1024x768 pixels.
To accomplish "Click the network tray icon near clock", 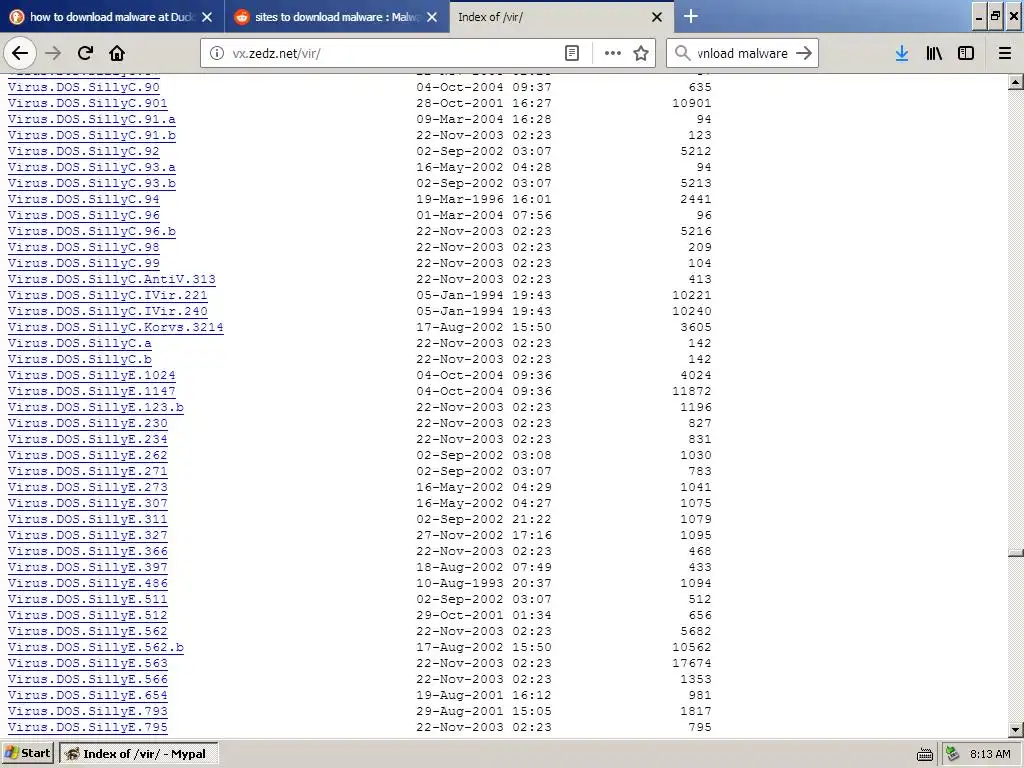I will (x=953, y=754).
